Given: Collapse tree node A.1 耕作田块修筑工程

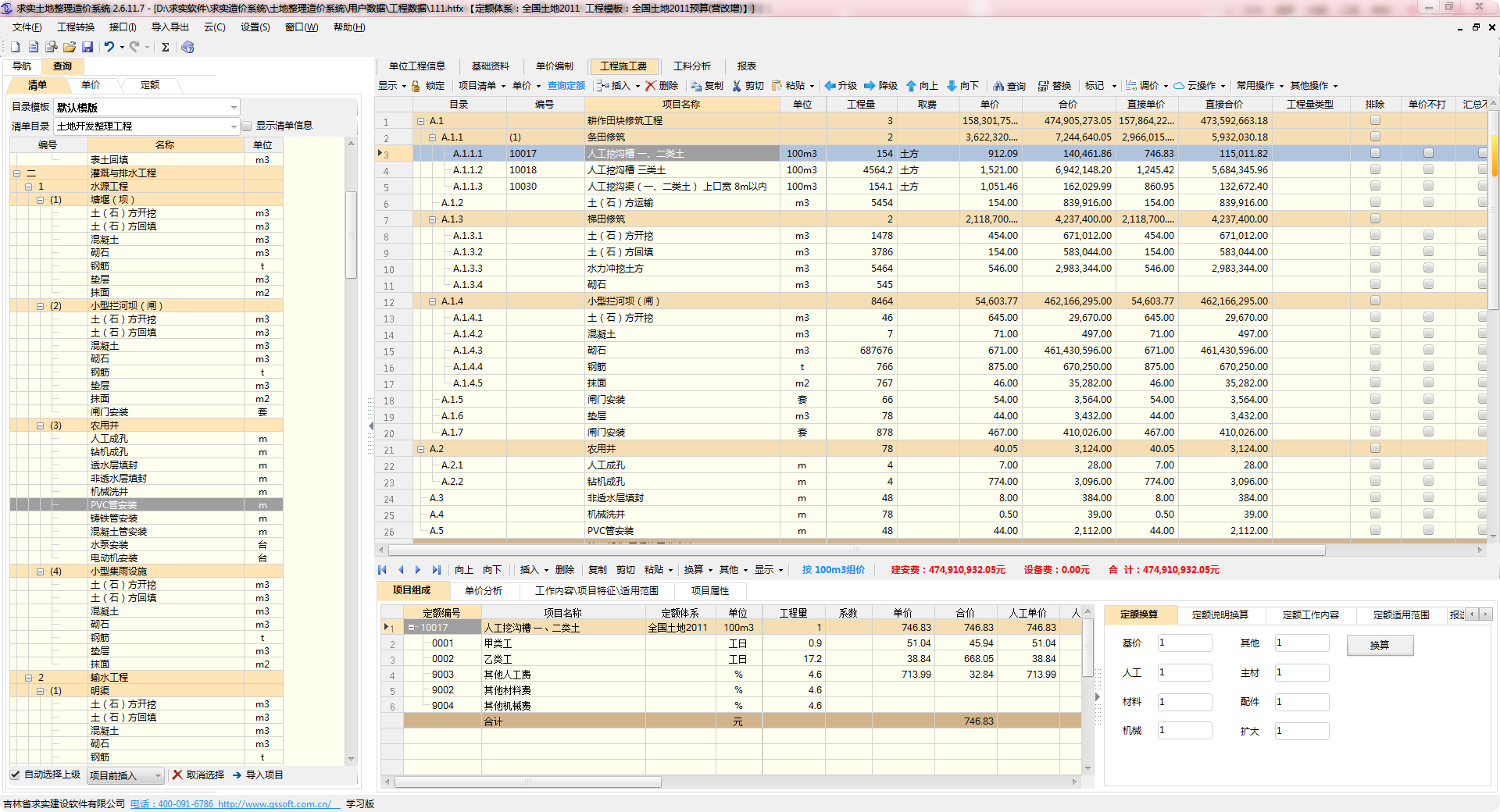Looking at the screenshot, I should point(420,121).
